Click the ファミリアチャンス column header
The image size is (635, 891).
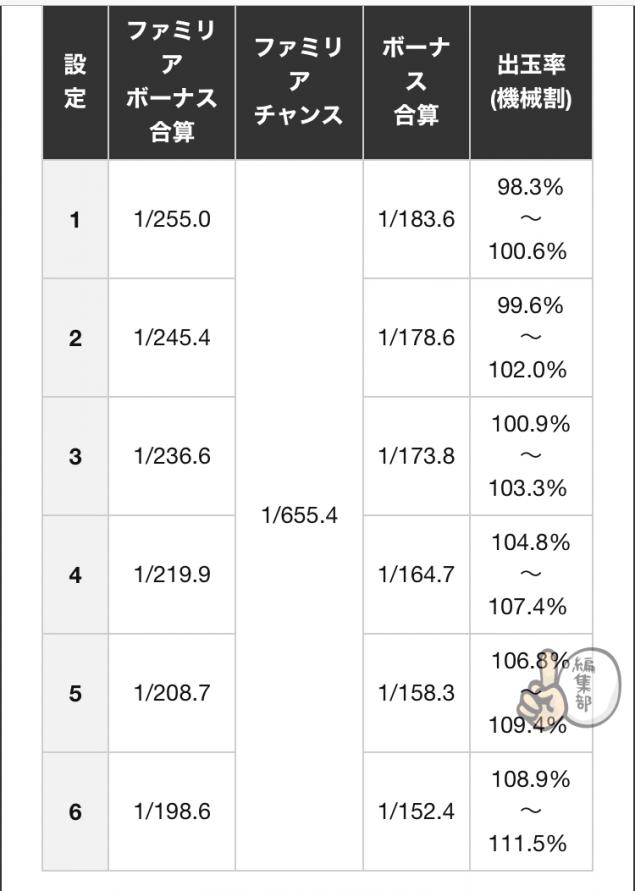pyautogui.click(x=299, y=82)
